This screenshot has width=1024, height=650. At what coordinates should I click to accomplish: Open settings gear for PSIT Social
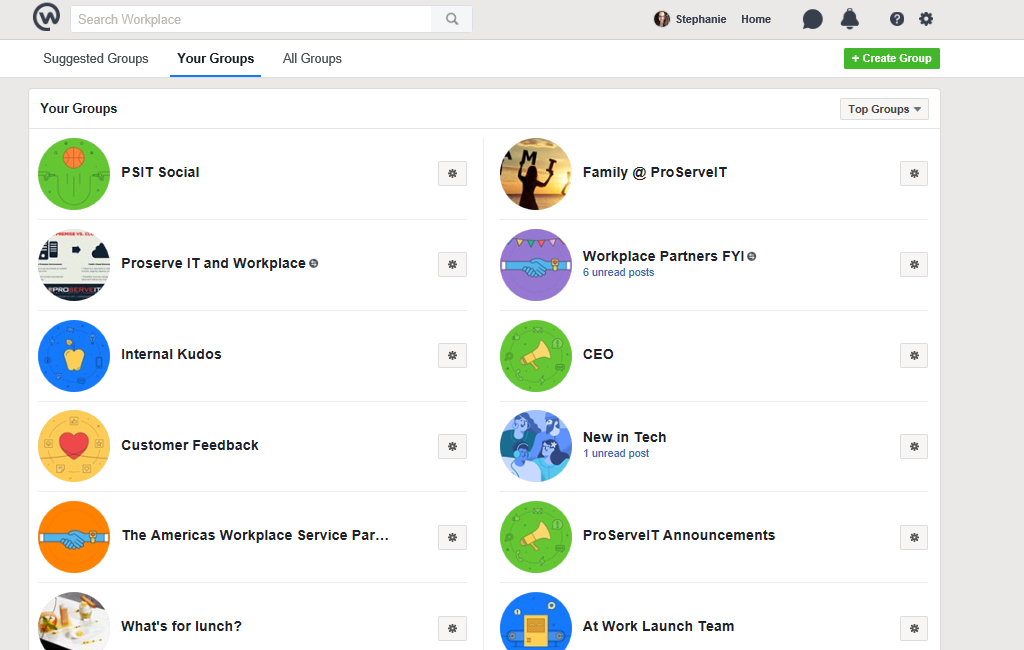point(452,174)
